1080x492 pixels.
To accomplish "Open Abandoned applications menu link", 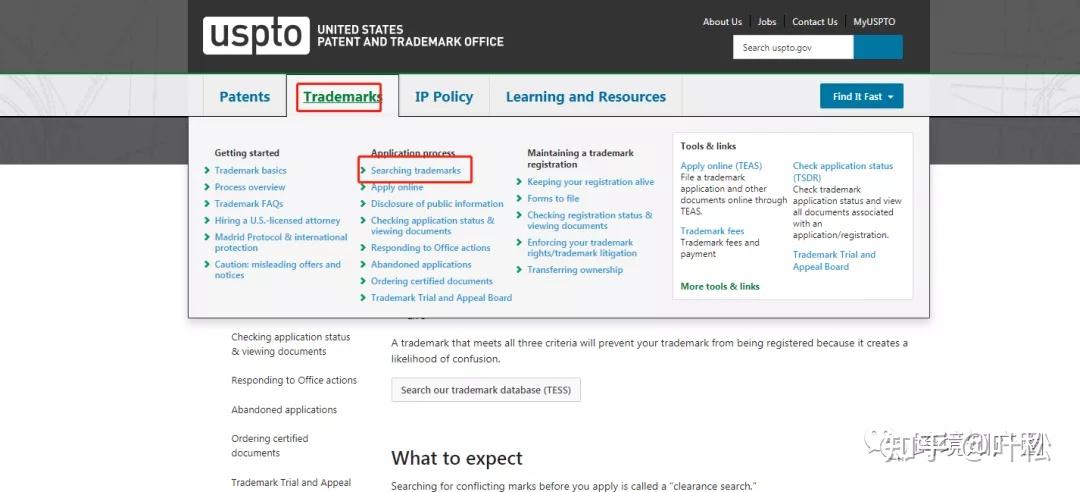I will point(421,264).
